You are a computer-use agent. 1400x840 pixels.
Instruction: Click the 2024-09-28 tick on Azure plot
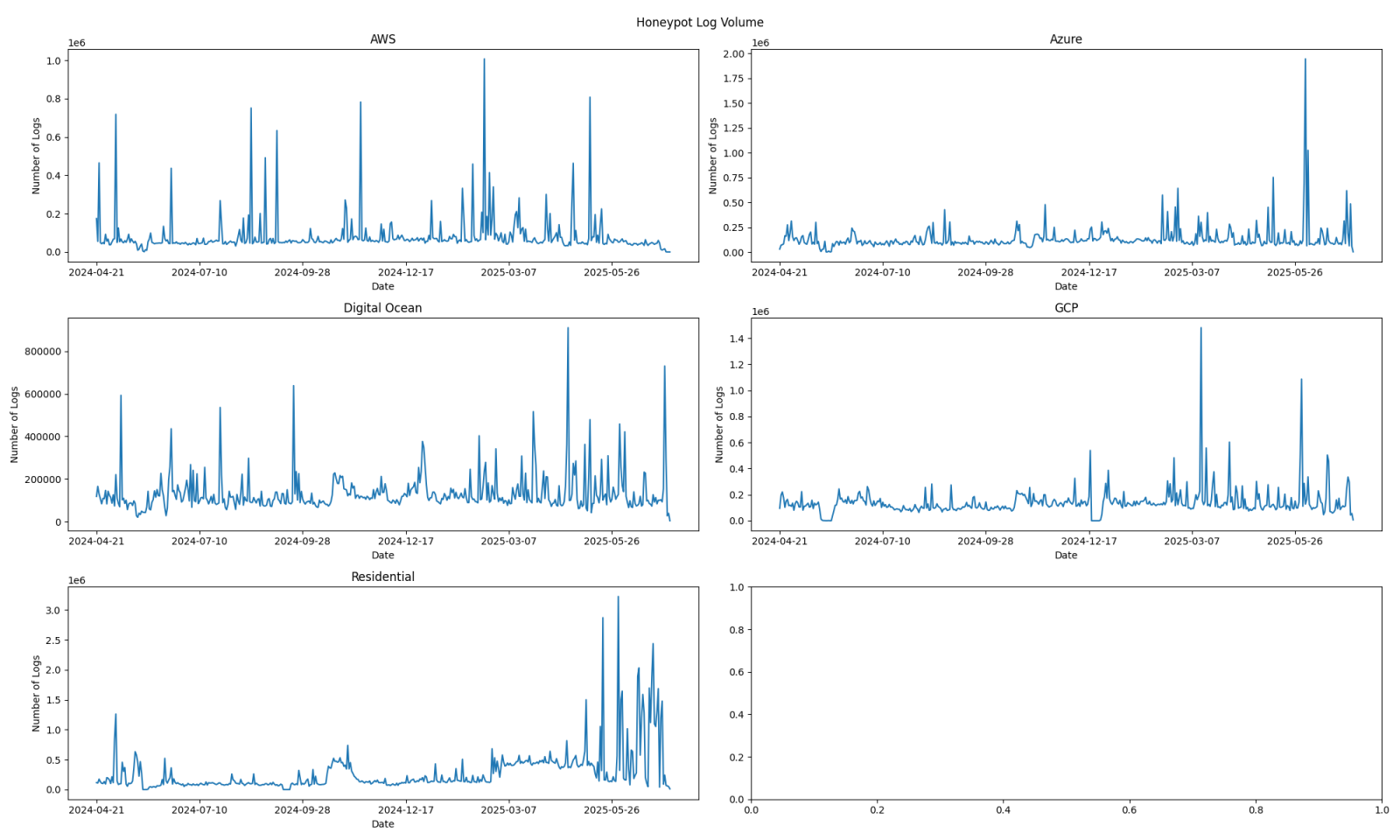pos(986,272)
